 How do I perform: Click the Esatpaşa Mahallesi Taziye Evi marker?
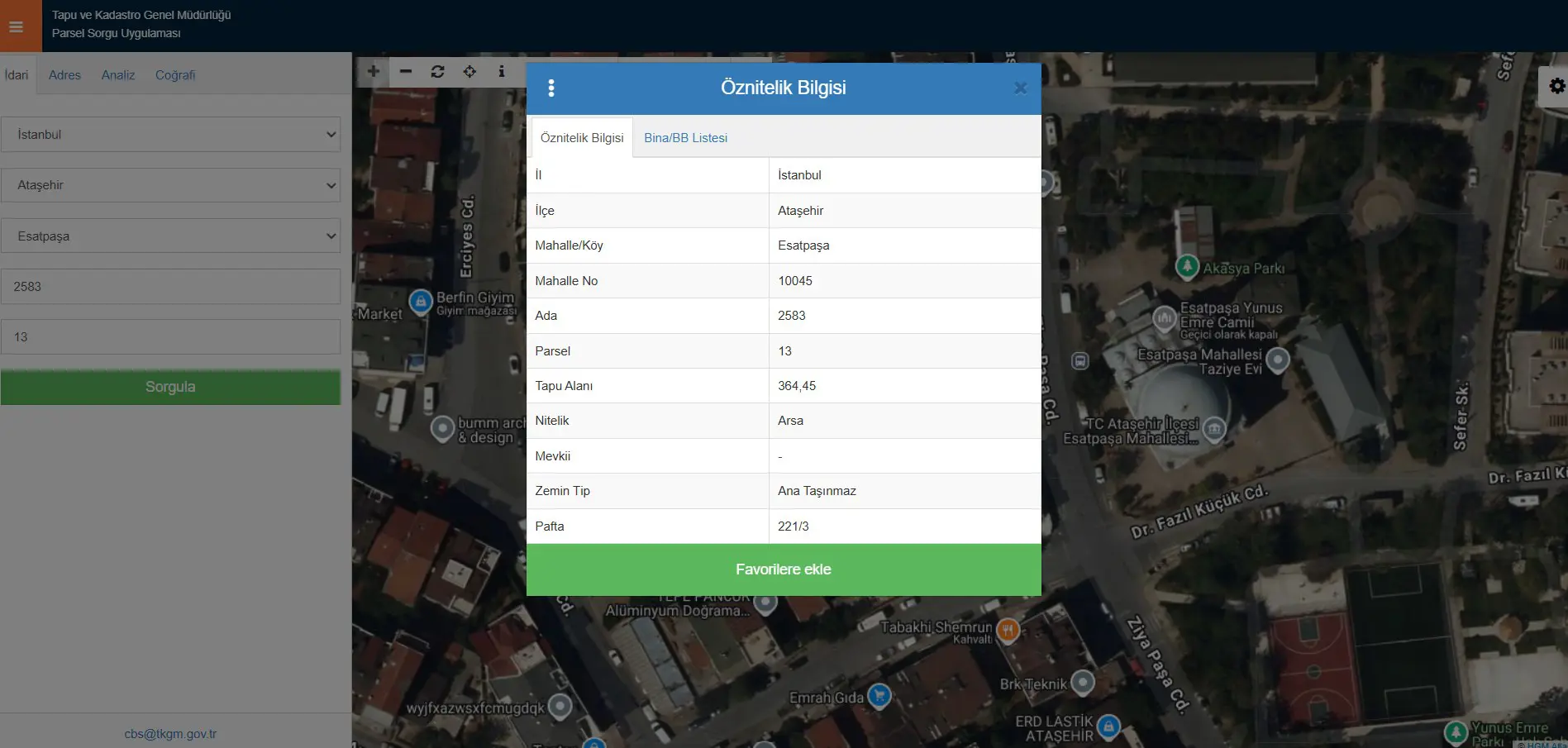tap(1278, 360)
